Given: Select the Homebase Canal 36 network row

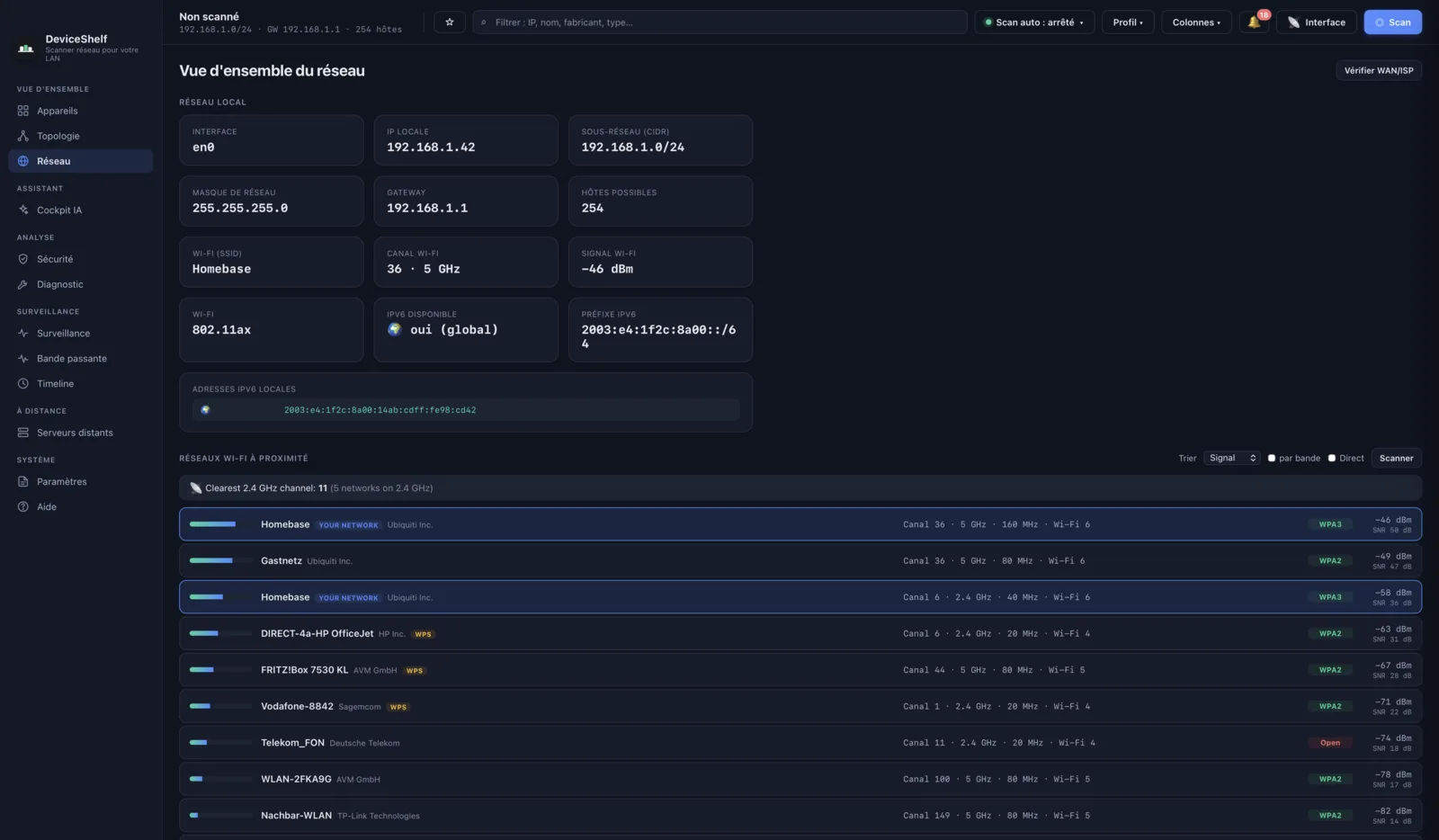Looking at the screenshot, I should click(800, 524).
